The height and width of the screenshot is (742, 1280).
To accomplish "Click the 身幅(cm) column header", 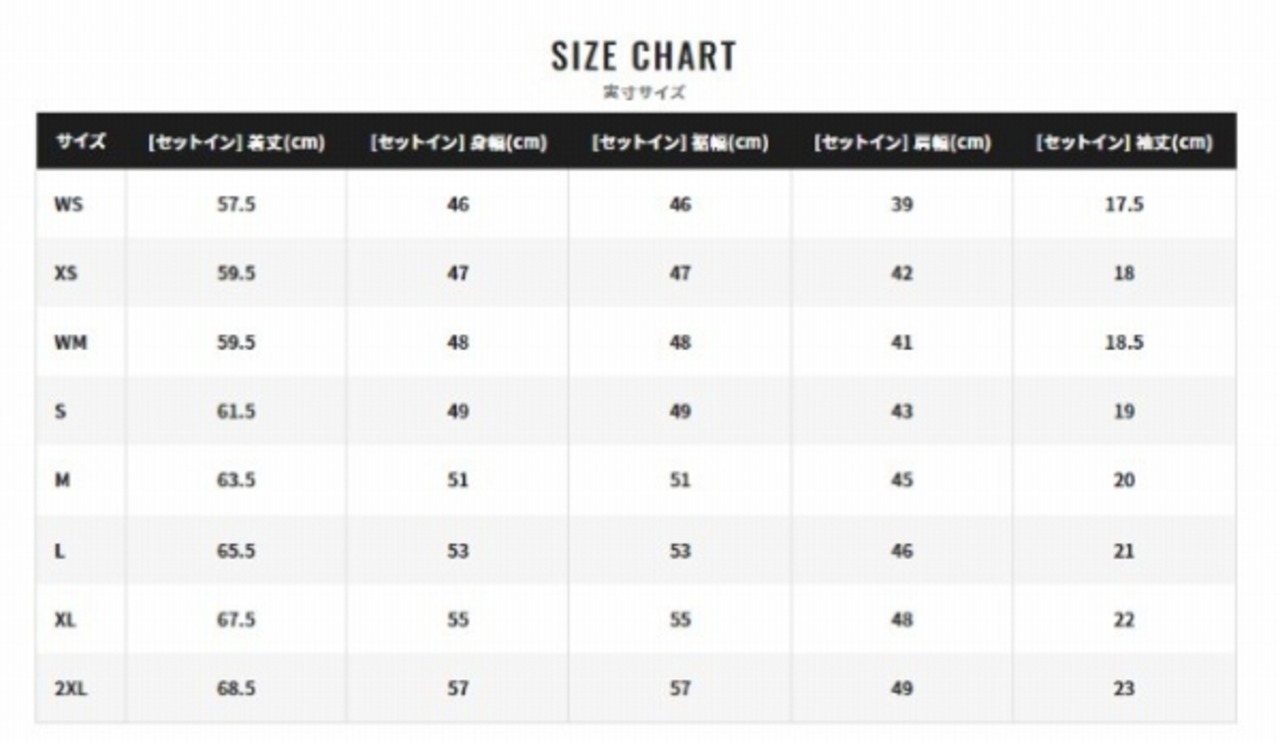I will pyautogui.click(x=458, y=142).
